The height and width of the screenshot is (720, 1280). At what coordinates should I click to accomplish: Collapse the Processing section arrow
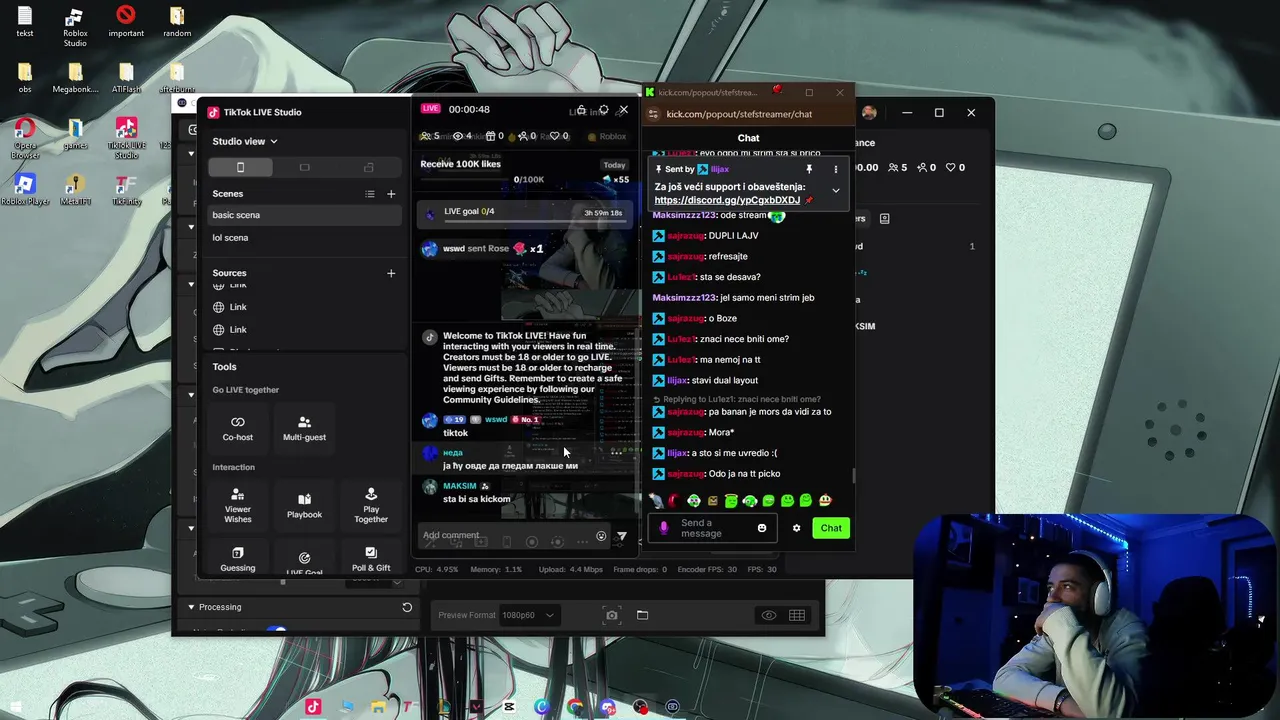click(x=191, y=607)
